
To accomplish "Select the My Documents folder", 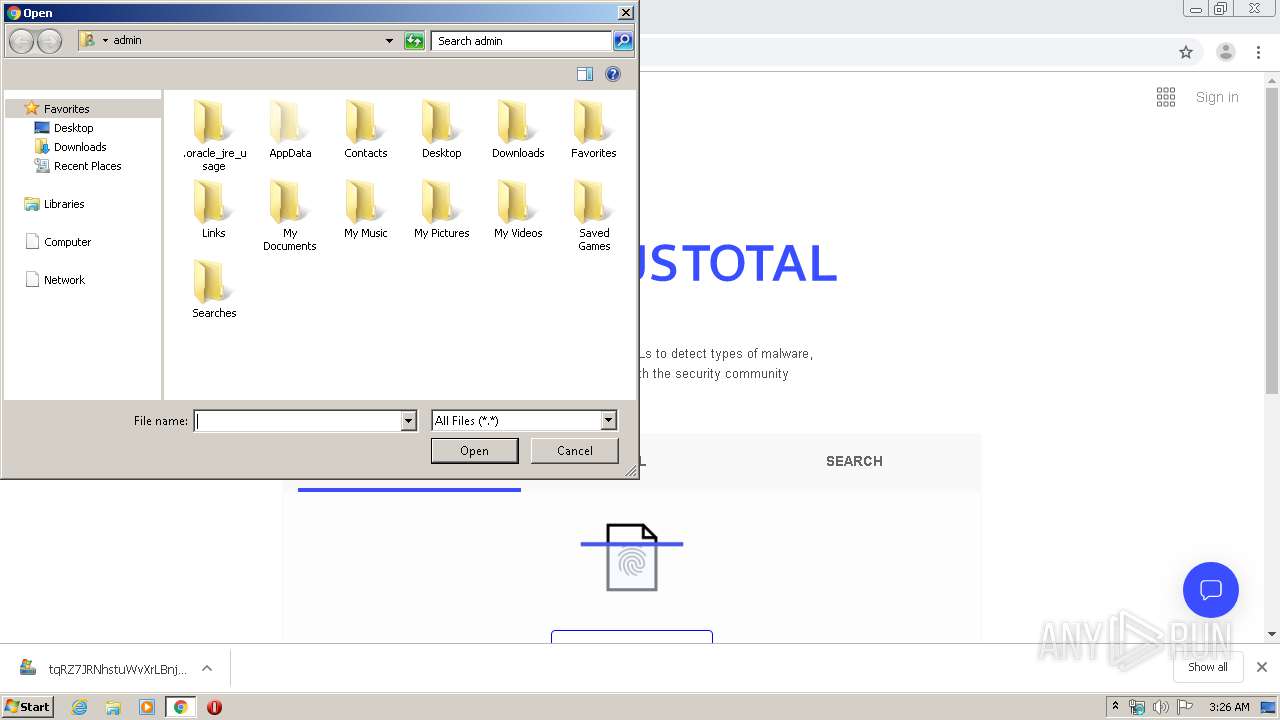I will point(289,215).
